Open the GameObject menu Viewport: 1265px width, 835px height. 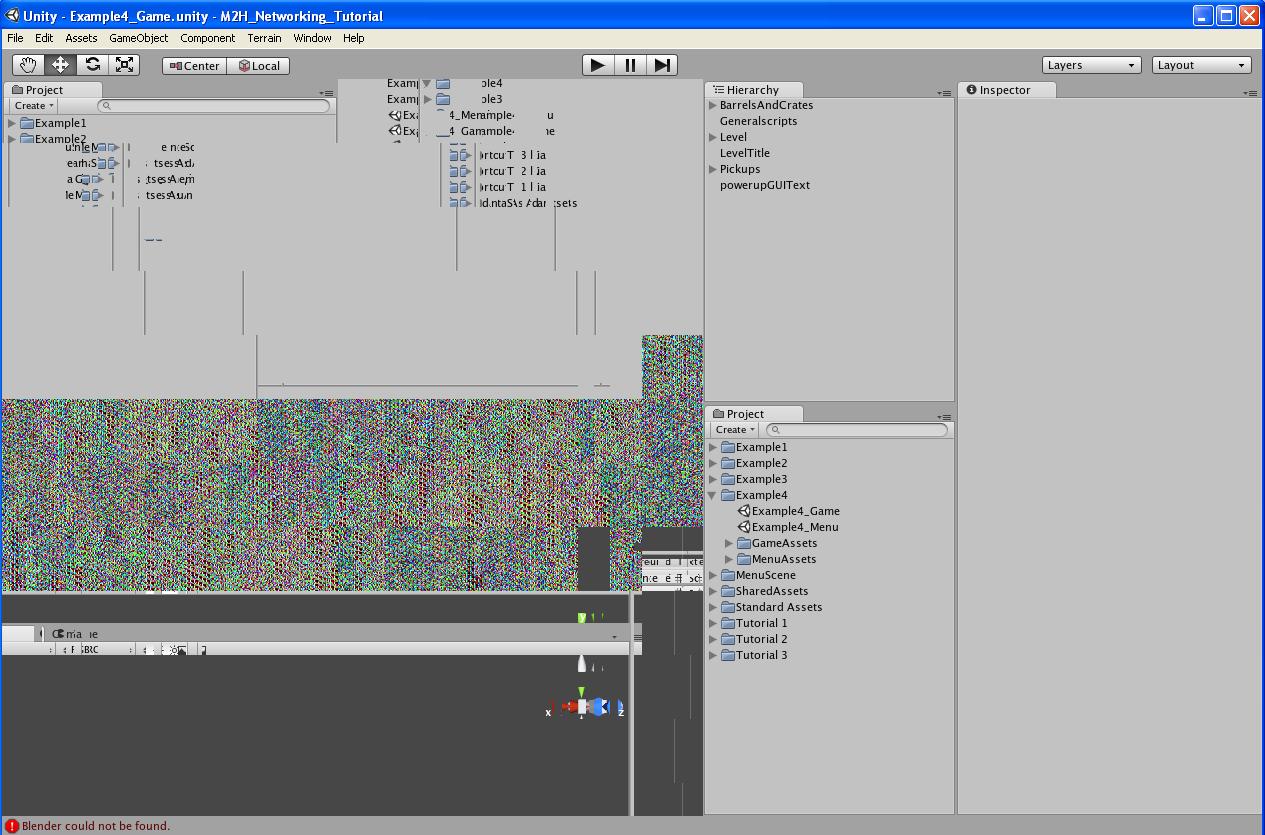coord(138,38)
